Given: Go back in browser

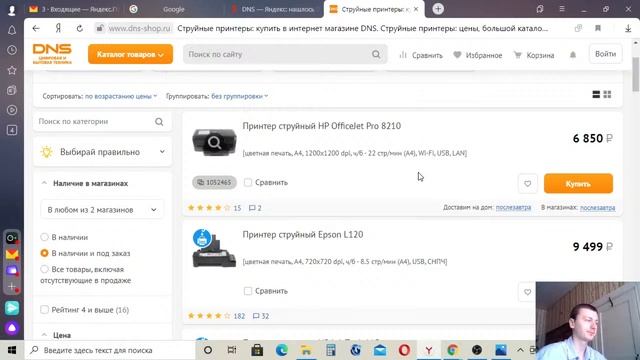Looking at the screenshot, I should click(x=36, y=29).
